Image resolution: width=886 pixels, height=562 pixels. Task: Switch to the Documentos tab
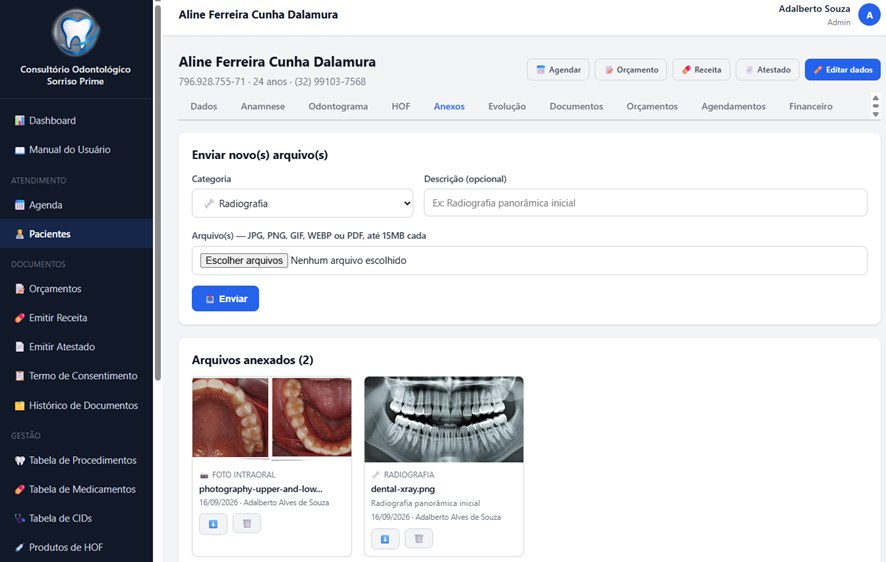click(576, 106)
